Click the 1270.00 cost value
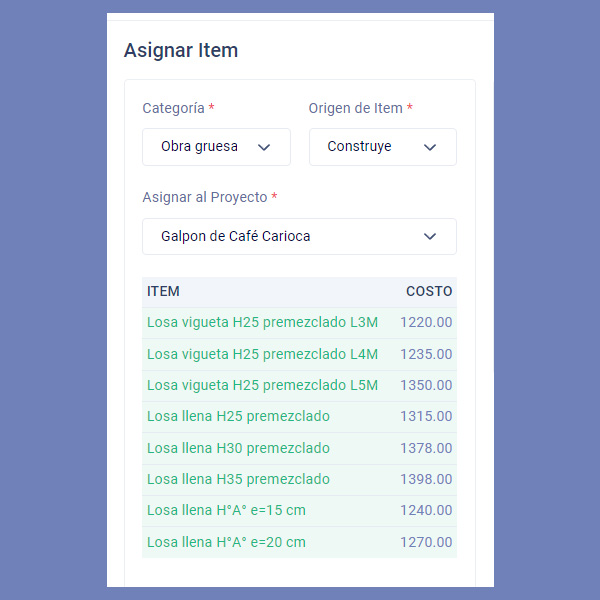Image resolution: width=600 pixels, height=600 pixels. pos(426,542)
